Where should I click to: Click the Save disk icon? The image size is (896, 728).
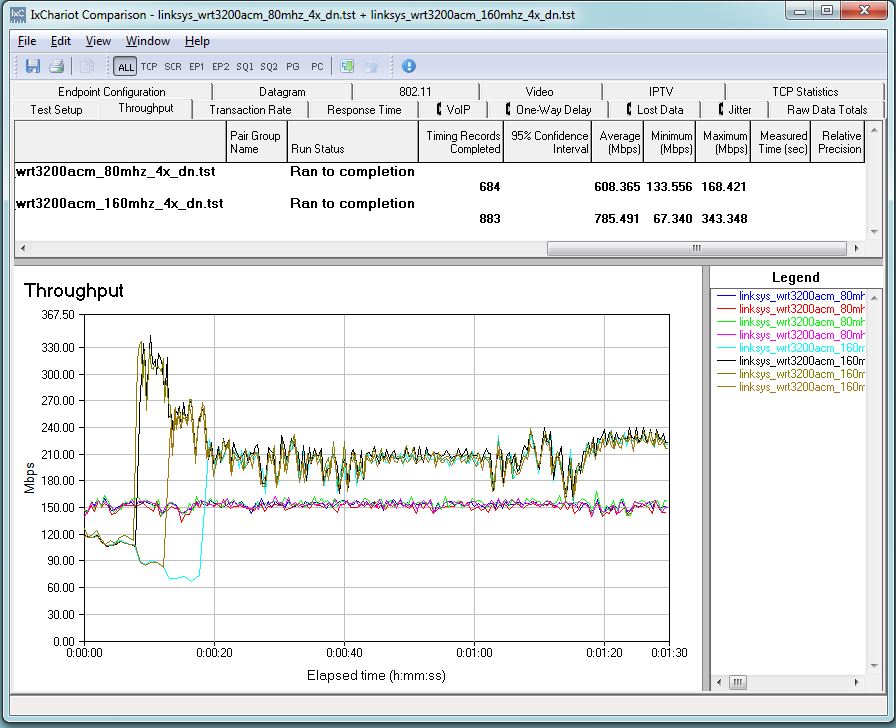point(33,66)
